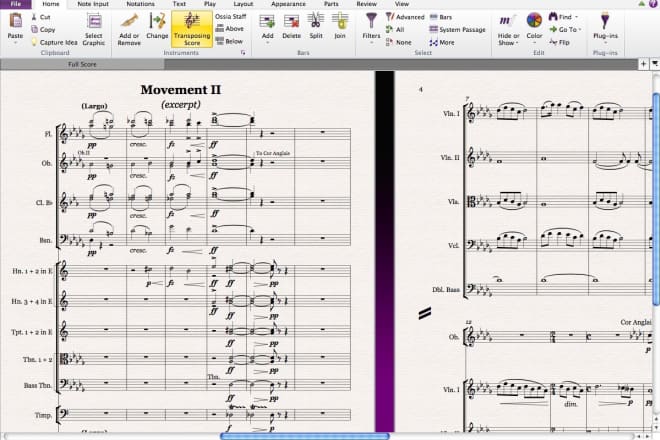Click Capture Idea lightbulb

click(54, 42)
